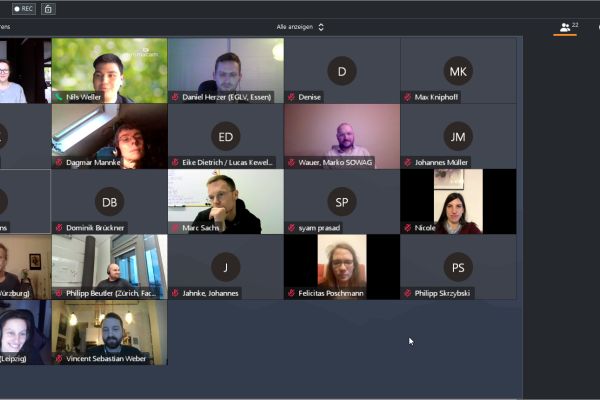600x400 pixels.
Task: Click muted mic icon beside Felicitas Poschmann
Action: (291, 294)
